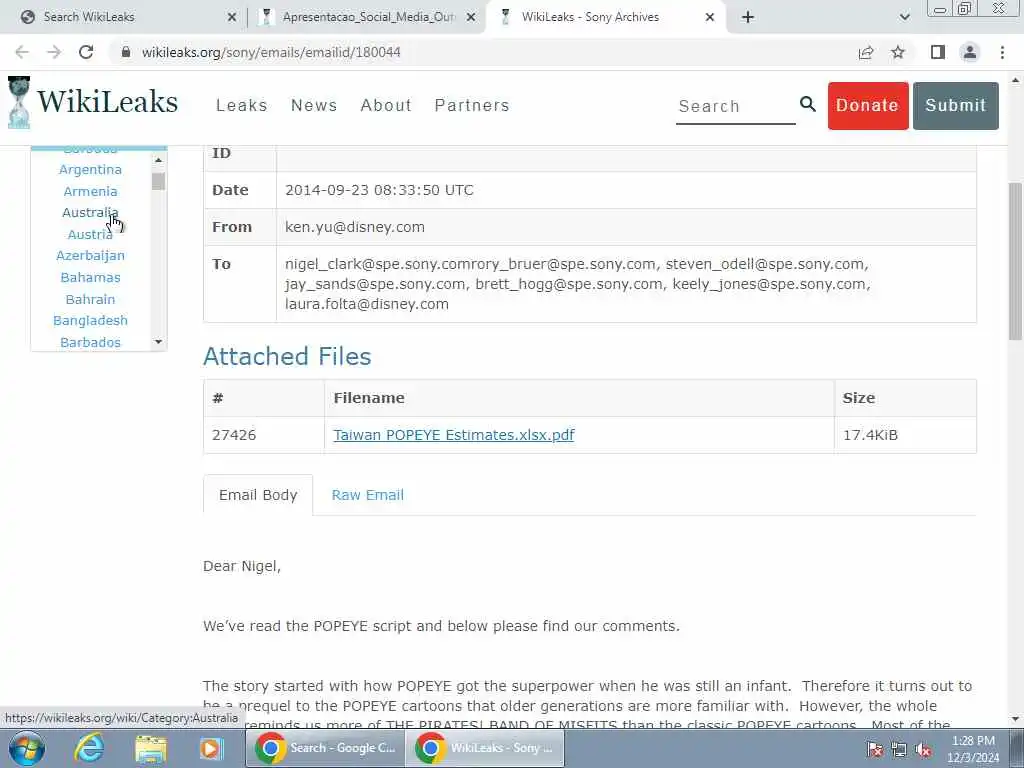Viewport: 1024px width, 768px height.
Task: Reload the current page
Action: point(86,52)
